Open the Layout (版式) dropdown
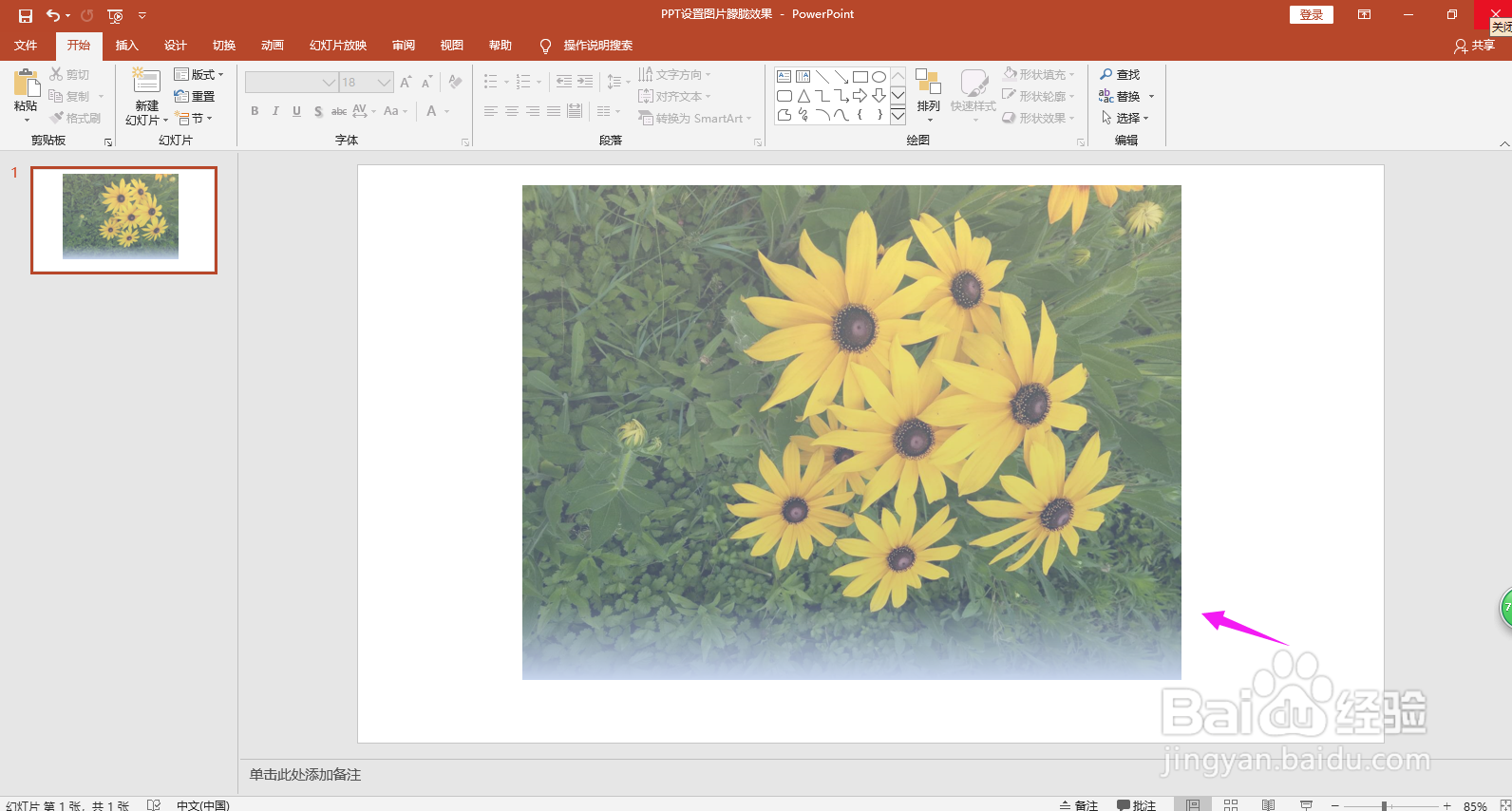This screenshot has height=811, width=1512. (x=198, y=74)
